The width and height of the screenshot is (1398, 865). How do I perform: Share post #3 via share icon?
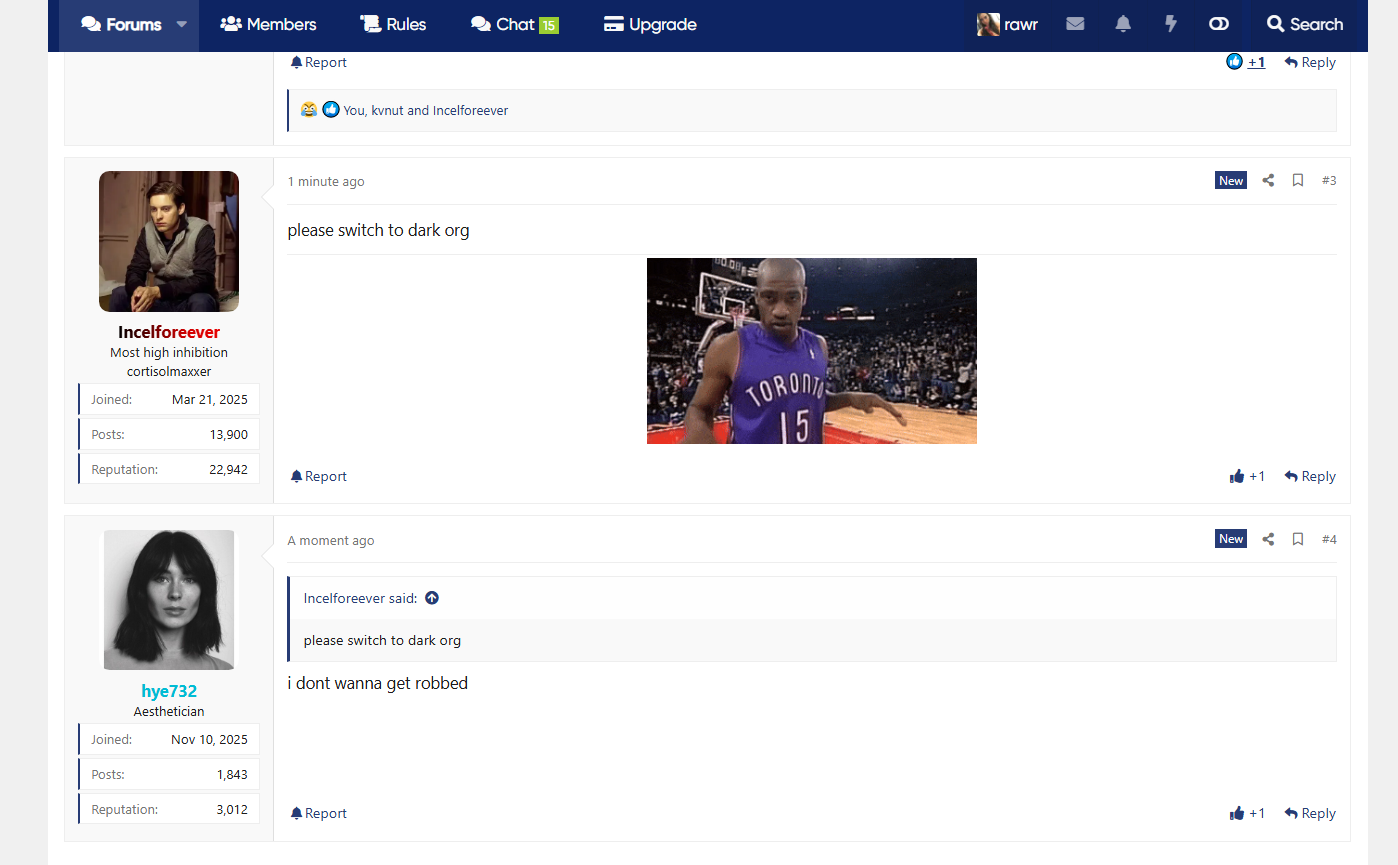coord(1268,180)
